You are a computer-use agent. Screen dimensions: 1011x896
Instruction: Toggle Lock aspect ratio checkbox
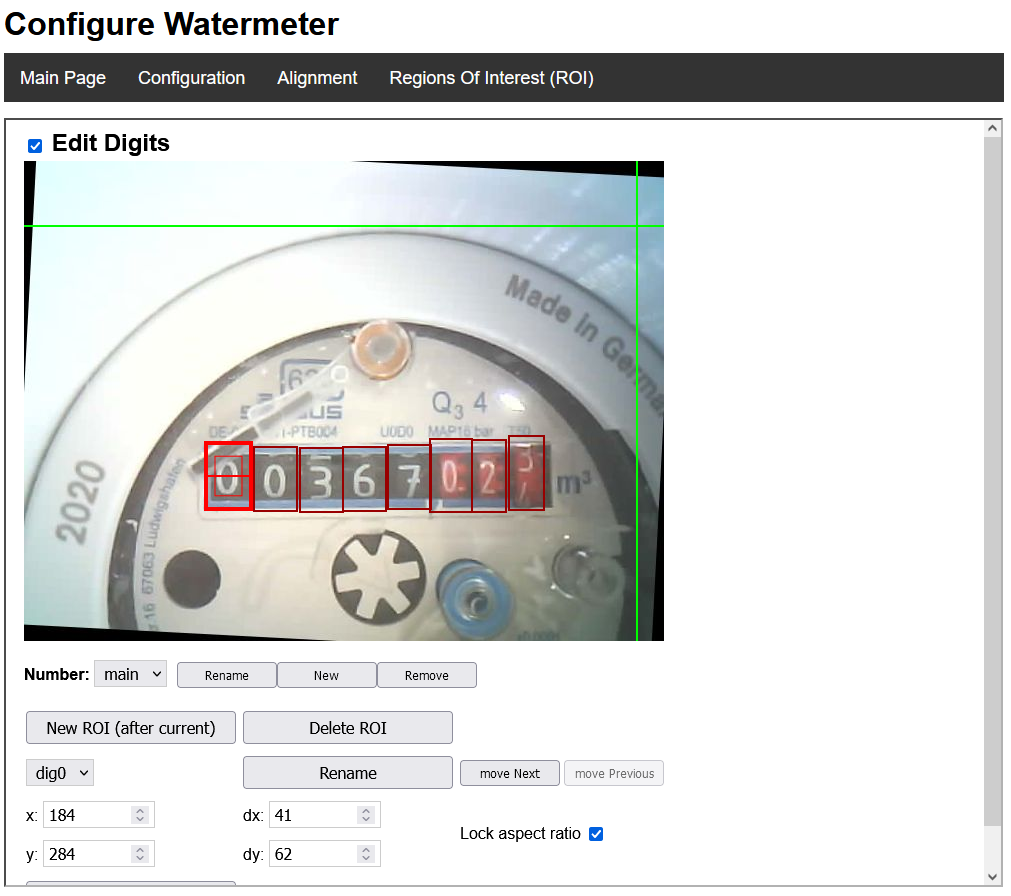pyautogui.click(x=596, y=834)
